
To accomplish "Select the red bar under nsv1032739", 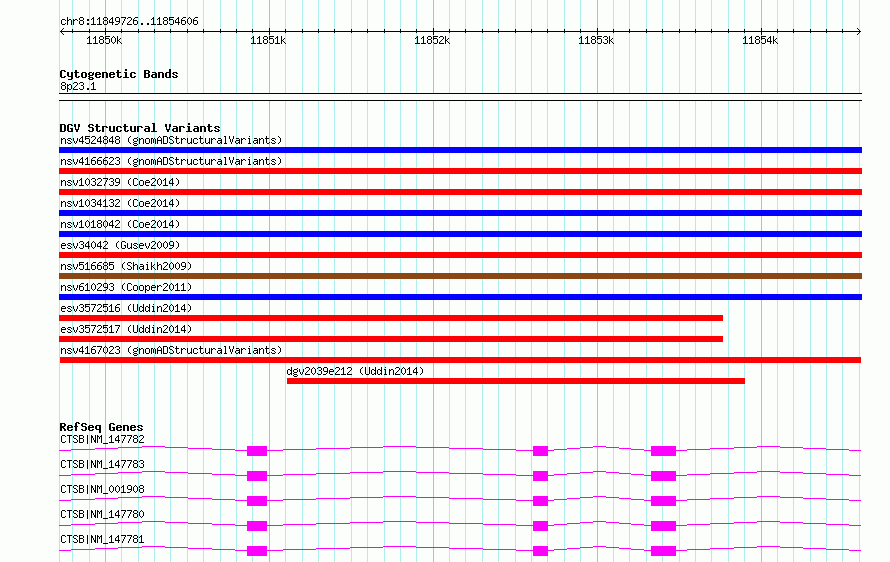I will tap(460, 192).
